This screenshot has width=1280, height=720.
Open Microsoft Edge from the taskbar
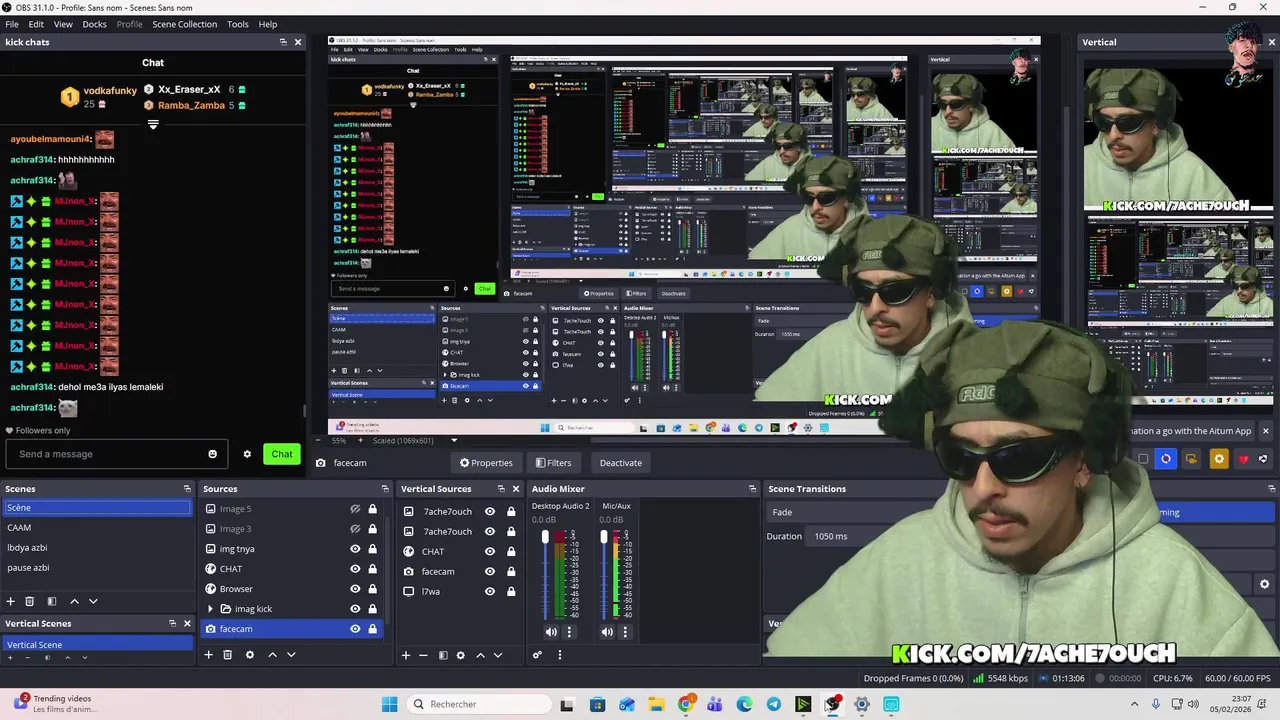(x=744, y=704)
